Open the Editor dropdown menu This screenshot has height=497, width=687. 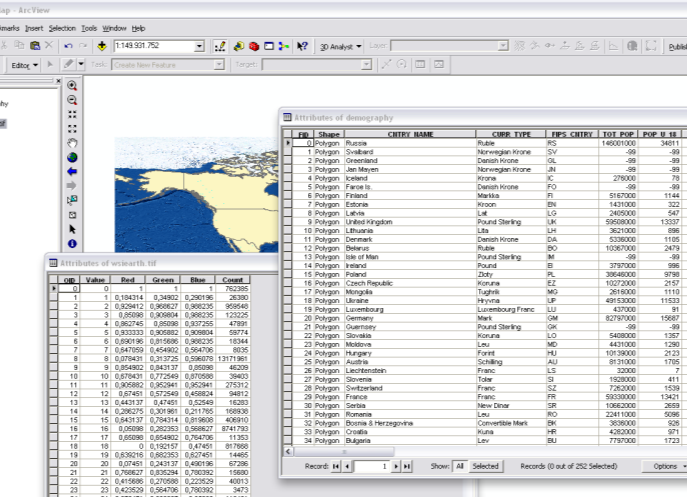(x=24, y=65)
